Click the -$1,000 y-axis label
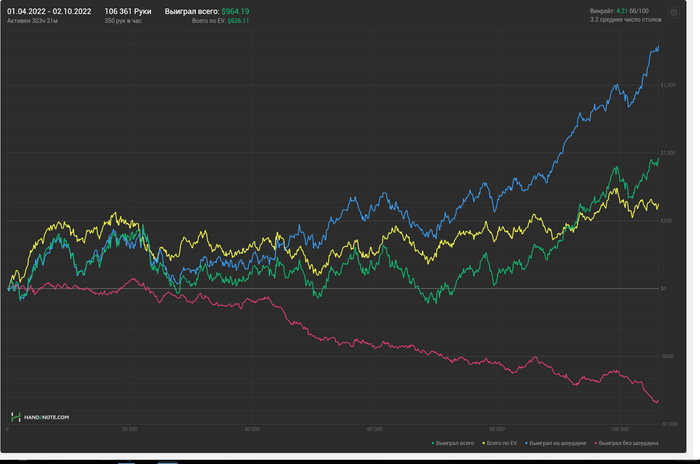Viewport: 700px width, 464px height. (669, 424)
